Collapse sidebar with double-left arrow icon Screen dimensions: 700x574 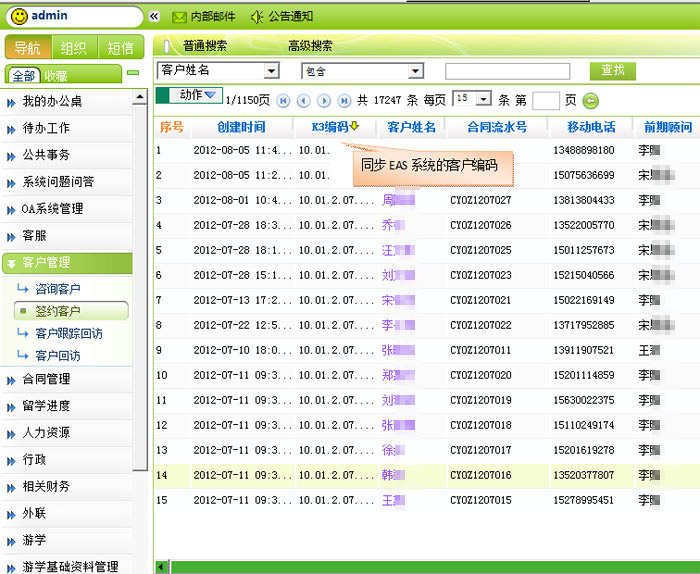point(154,17)
